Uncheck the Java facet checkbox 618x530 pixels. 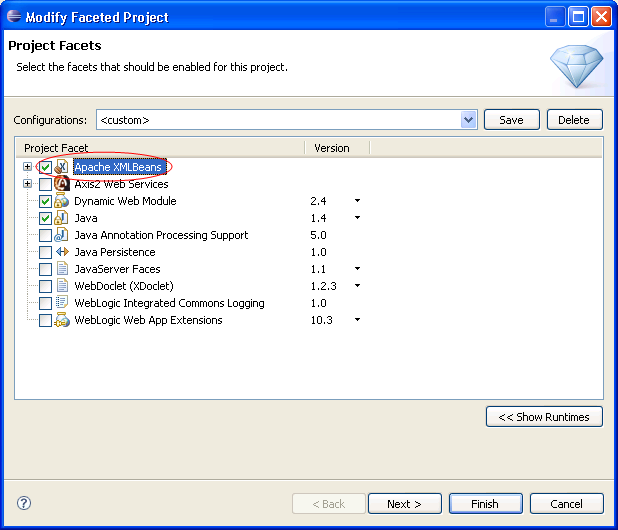(x=45, y=218)
